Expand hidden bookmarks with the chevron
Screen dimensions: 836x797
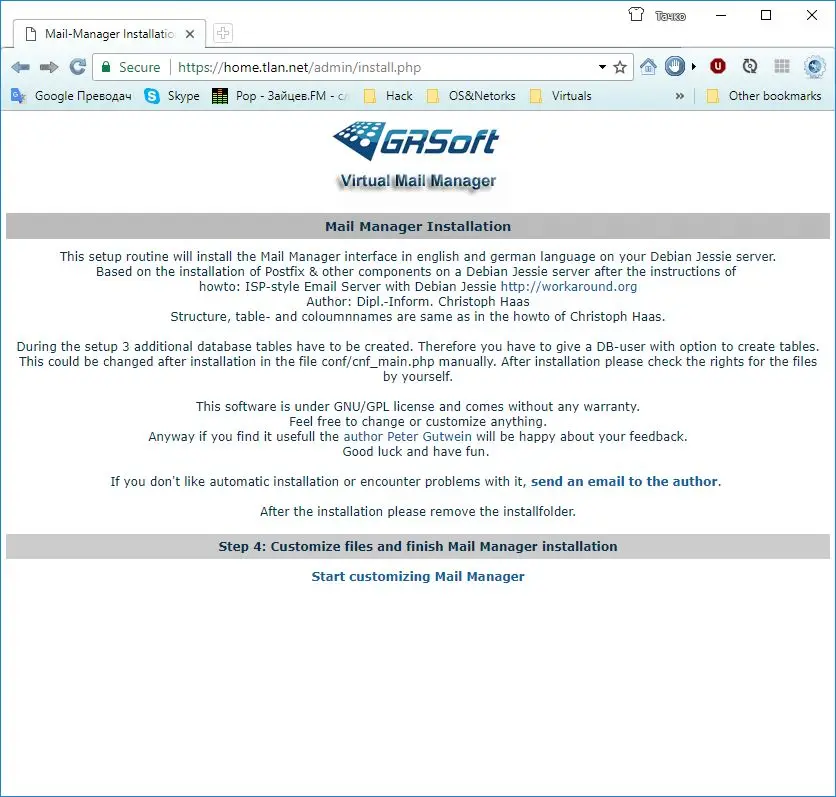[x=680, y=96]
